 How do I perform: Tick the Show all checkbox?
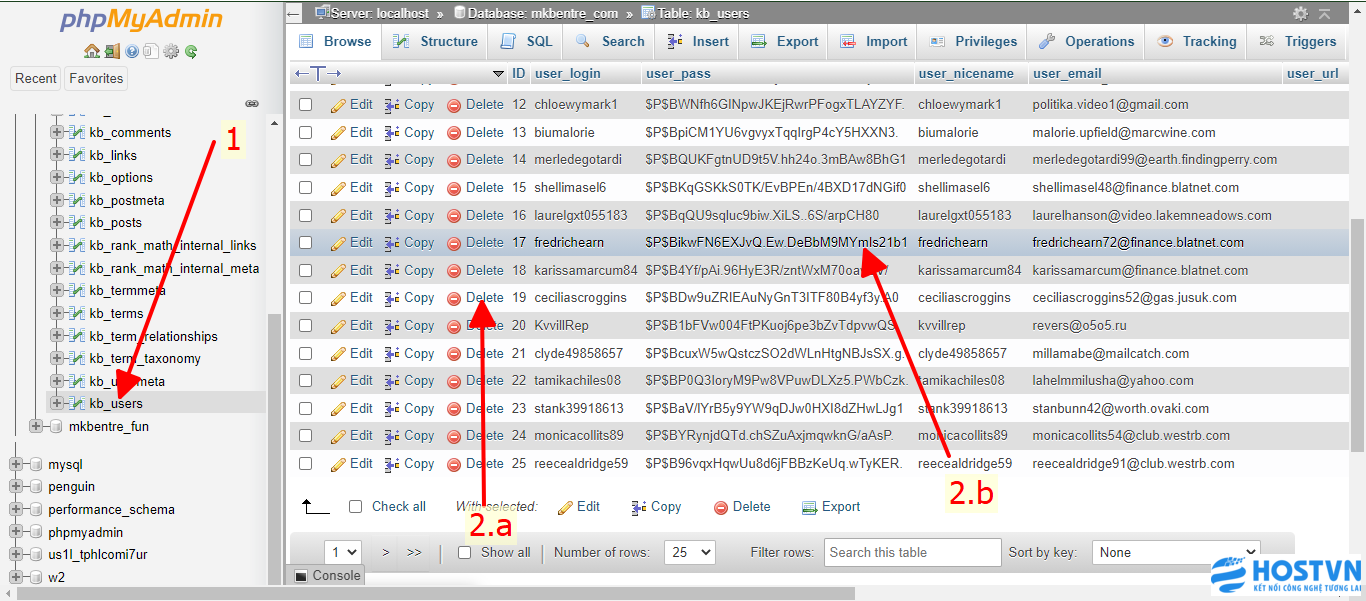pos(464,552)
